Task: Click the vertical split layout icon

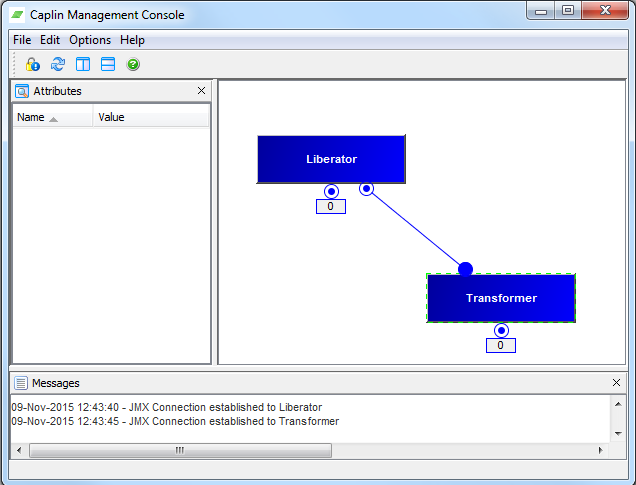Action: click(83, 64)
